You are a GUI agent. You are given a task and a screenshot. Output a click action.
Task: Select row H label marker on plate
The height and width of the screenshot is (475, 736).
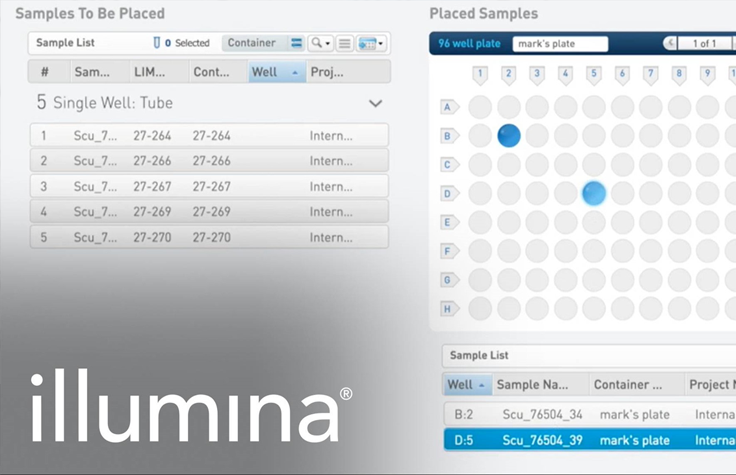[x=449, y=309]
